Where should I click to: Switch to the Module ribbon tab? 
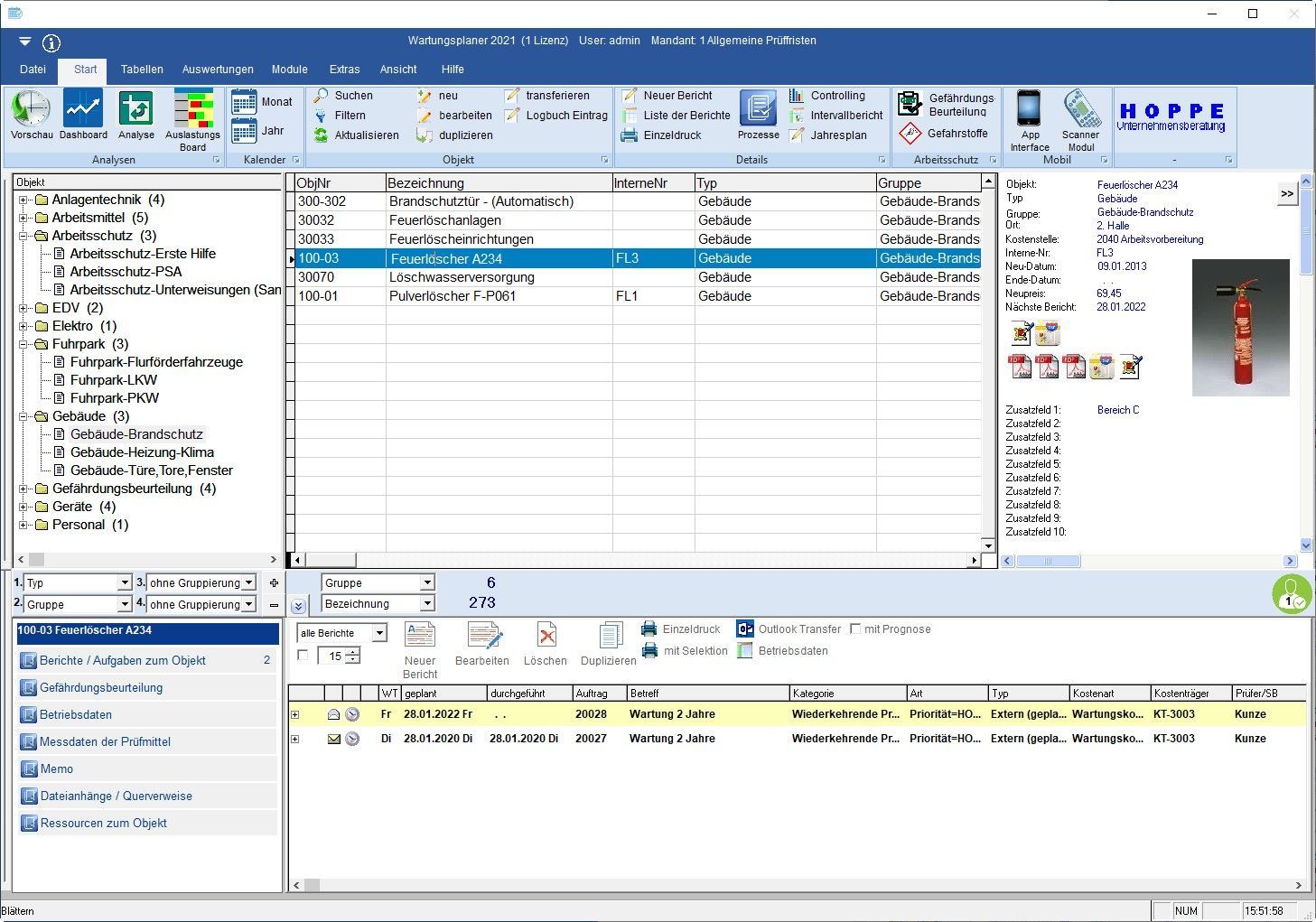pyautogui.click(x=289, y=70)
